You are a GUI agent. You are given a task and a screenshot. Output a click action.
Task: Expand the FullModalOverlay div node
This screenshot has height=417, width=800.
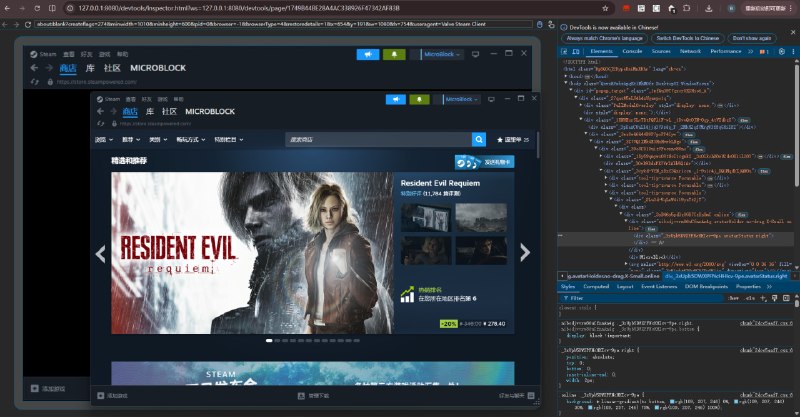click(x=581, y=105)
